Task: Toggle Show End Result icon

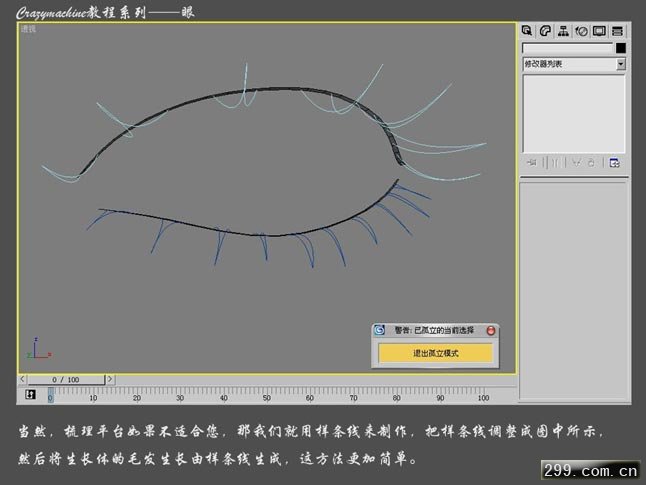Action: pyautogui.click(x=555, y=163)
